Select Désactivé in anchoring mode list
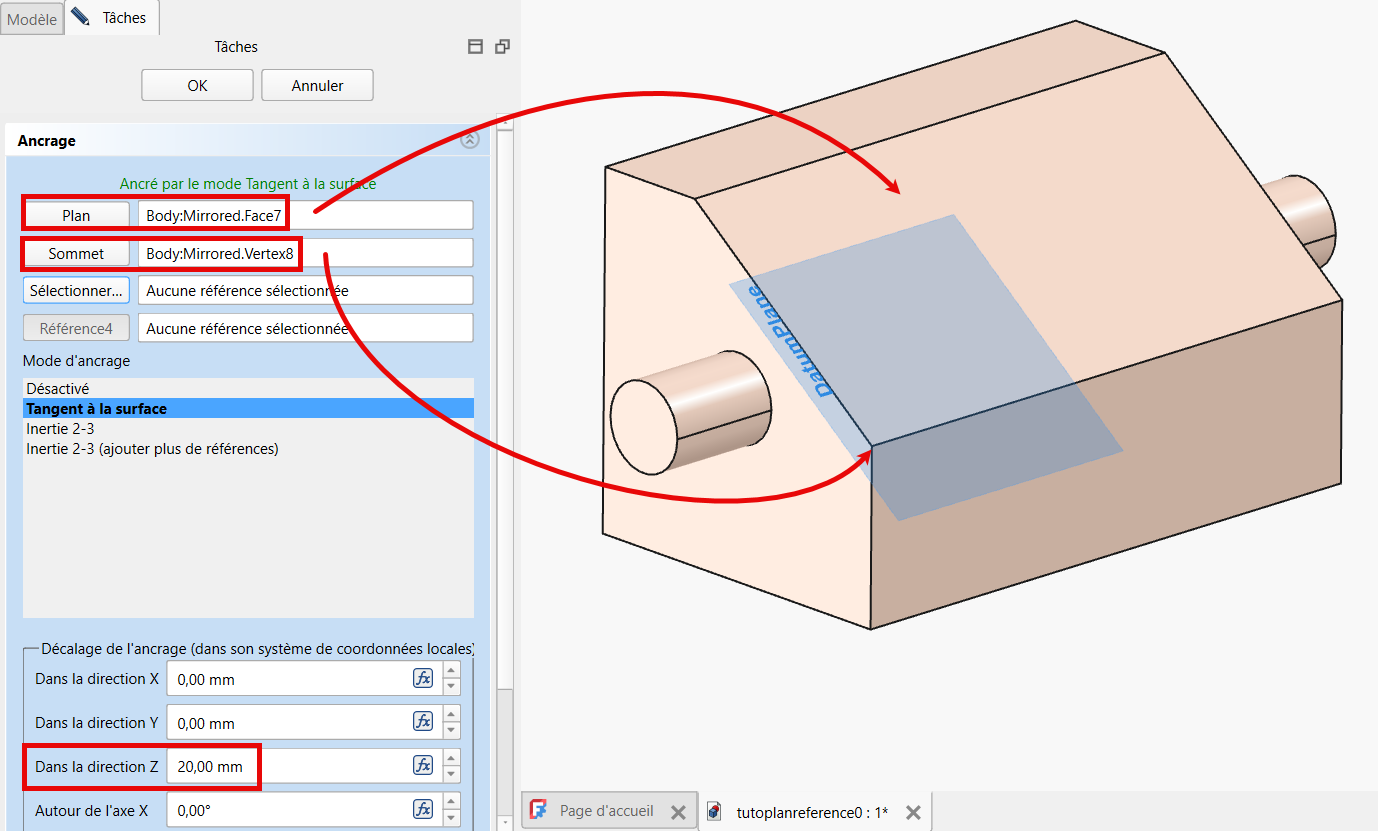Screen dimensions: 1378x831 58,389
